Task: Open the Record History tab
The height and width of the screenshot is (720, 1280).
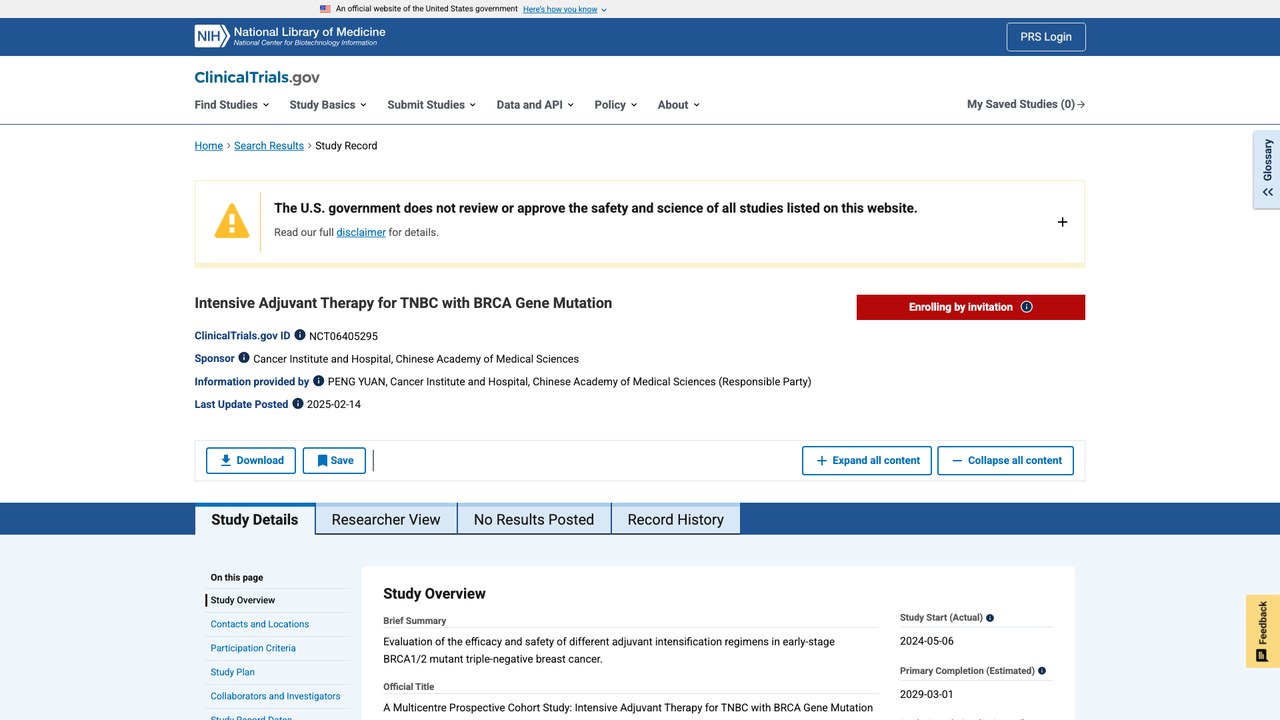Action: click(676, 519)
